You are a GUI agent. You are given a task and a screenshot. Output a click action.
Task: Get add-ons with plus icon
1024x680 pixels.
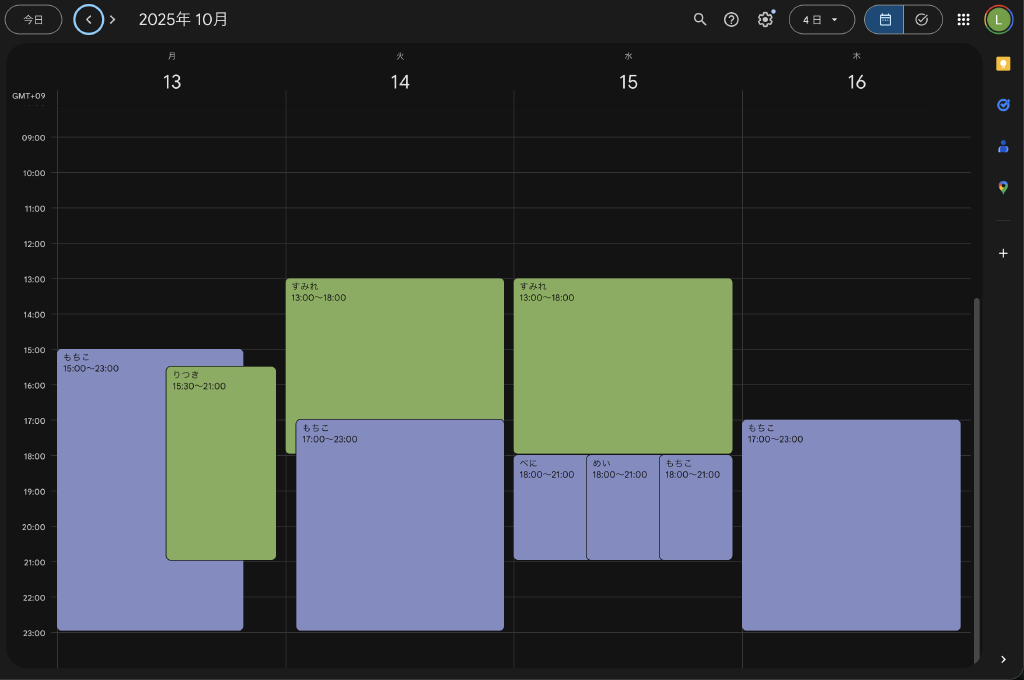[x=1003, y=253]
